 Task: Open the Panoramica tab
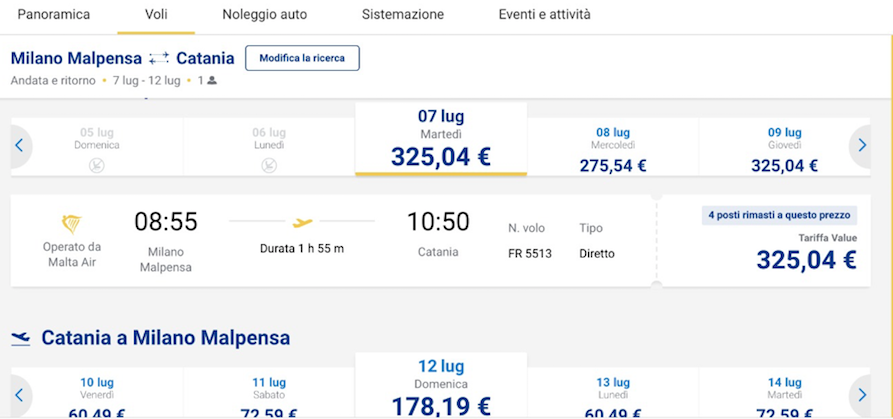[54, 15]
